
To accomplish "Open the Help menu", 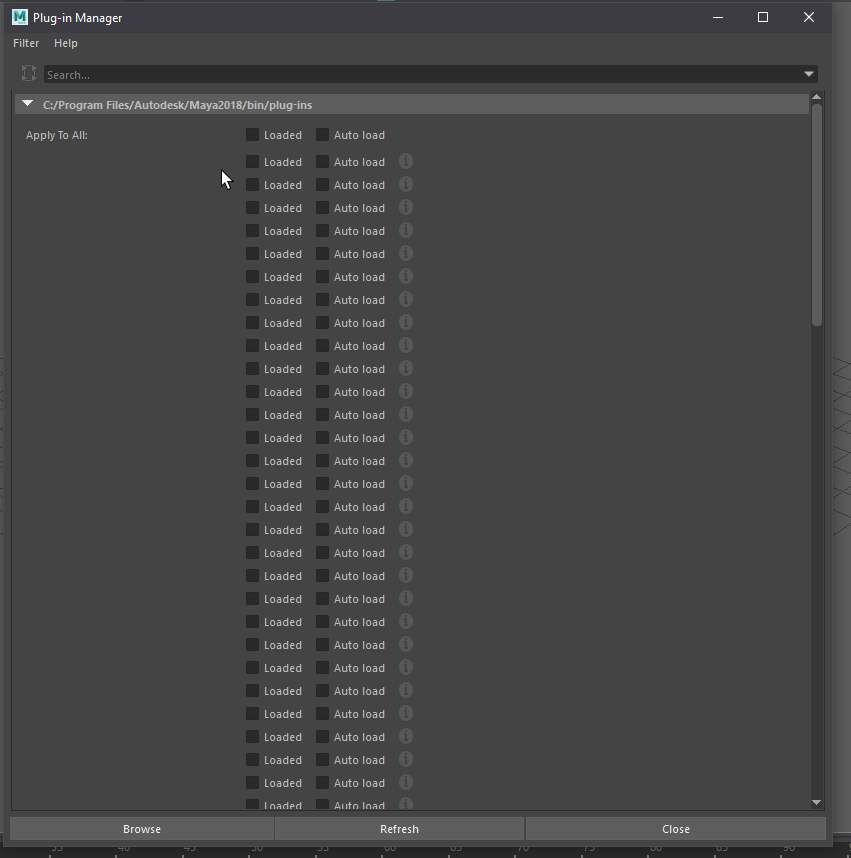I will [66, 43].
